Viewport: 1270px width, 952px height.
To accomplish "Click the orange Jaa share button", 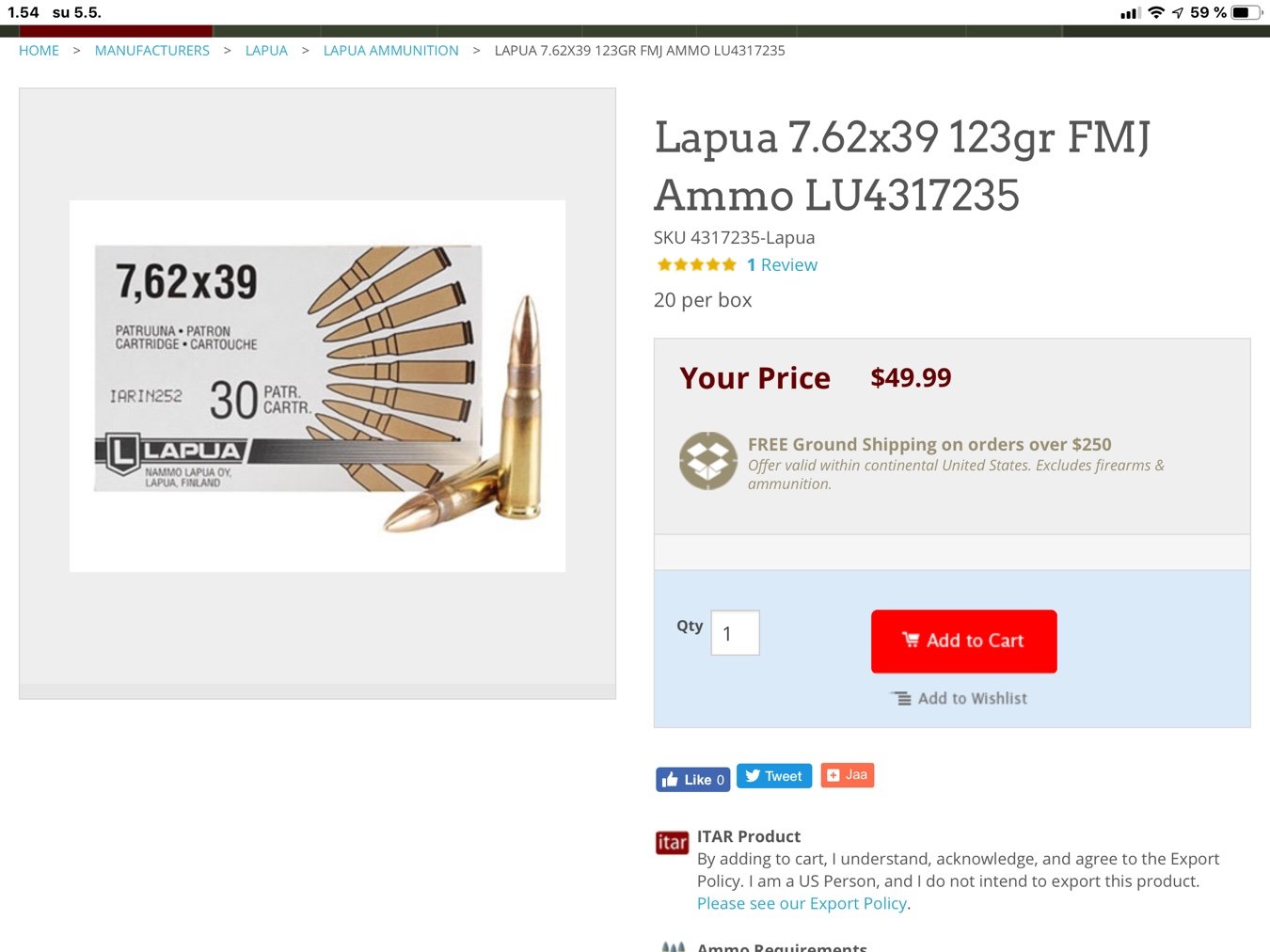I will (x=848, y=775).
